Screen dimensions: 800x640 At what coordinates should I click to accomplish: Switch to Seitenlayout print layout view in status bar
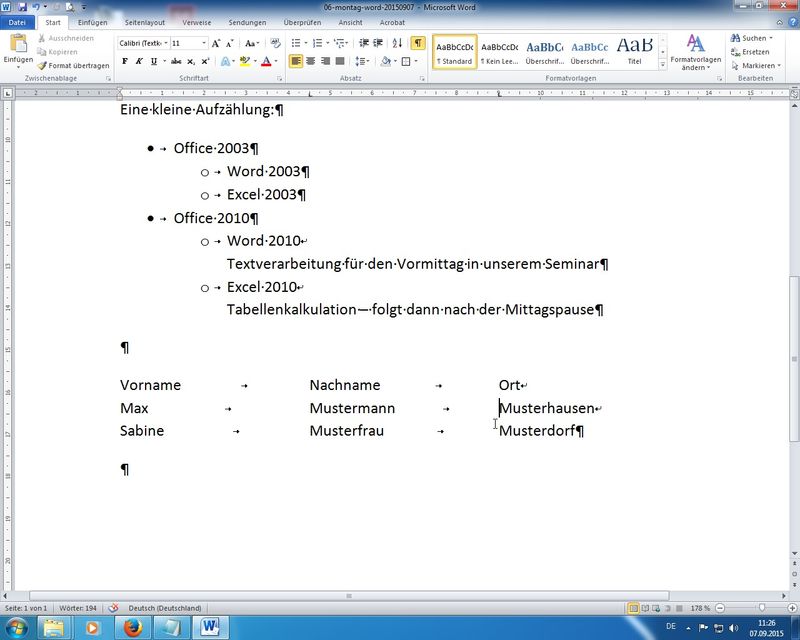click(x=633, y=608)
